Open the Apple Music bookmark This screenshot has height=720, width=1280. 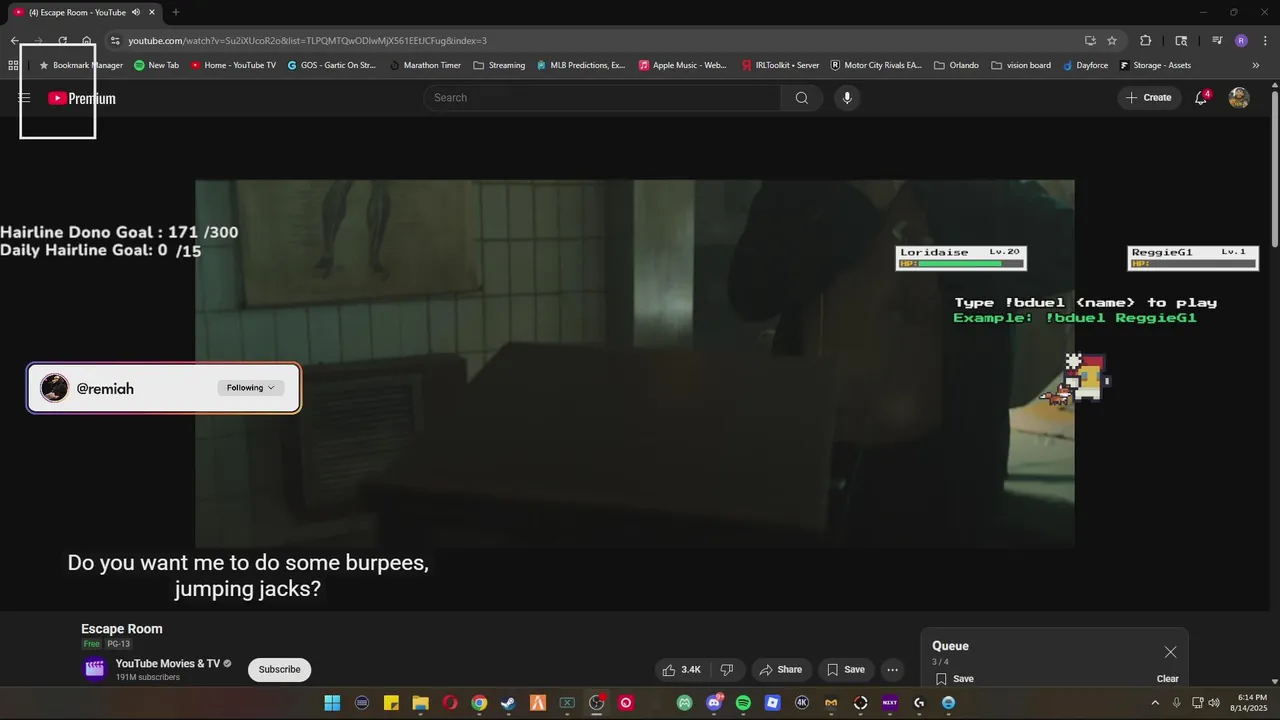pos(682,65)
